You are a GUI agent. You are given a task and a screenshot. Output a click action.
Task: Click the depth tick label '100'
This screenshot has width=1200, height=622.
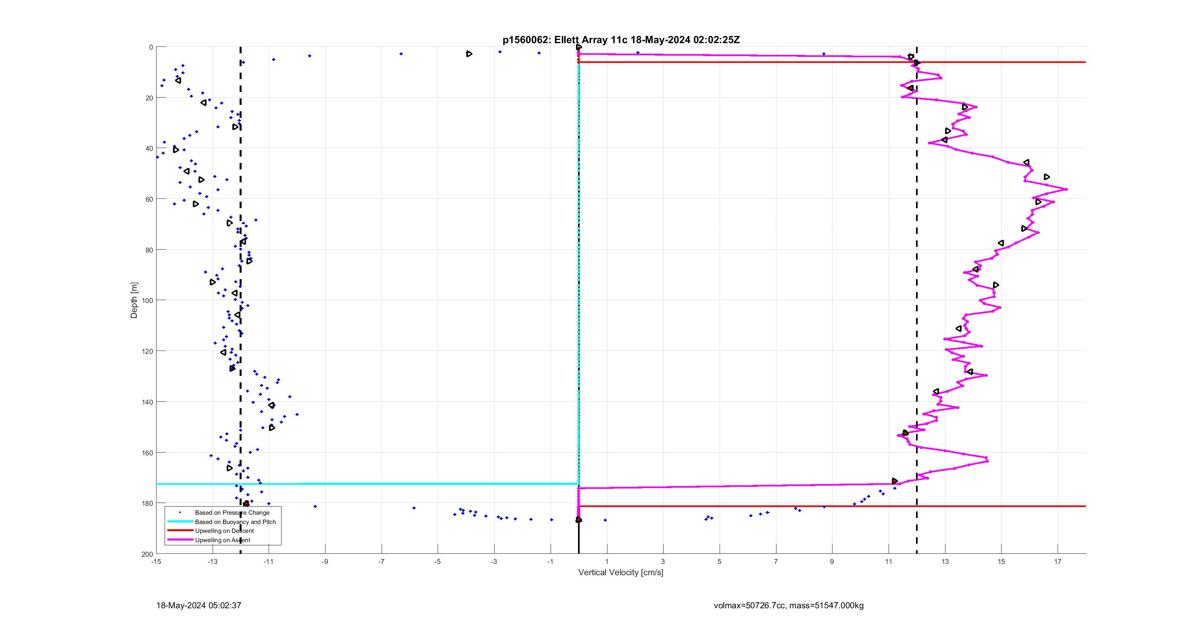pyautogui.click(x=146, y=300)
